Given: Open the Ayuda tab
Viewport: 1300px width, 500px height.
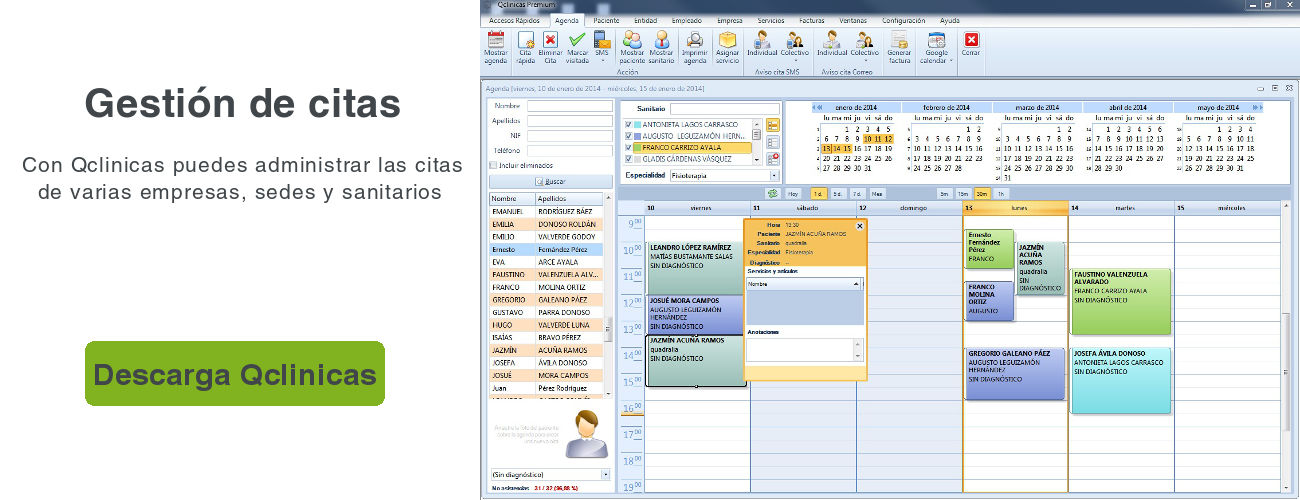Looking at the screenshot, I should point(949,20).
